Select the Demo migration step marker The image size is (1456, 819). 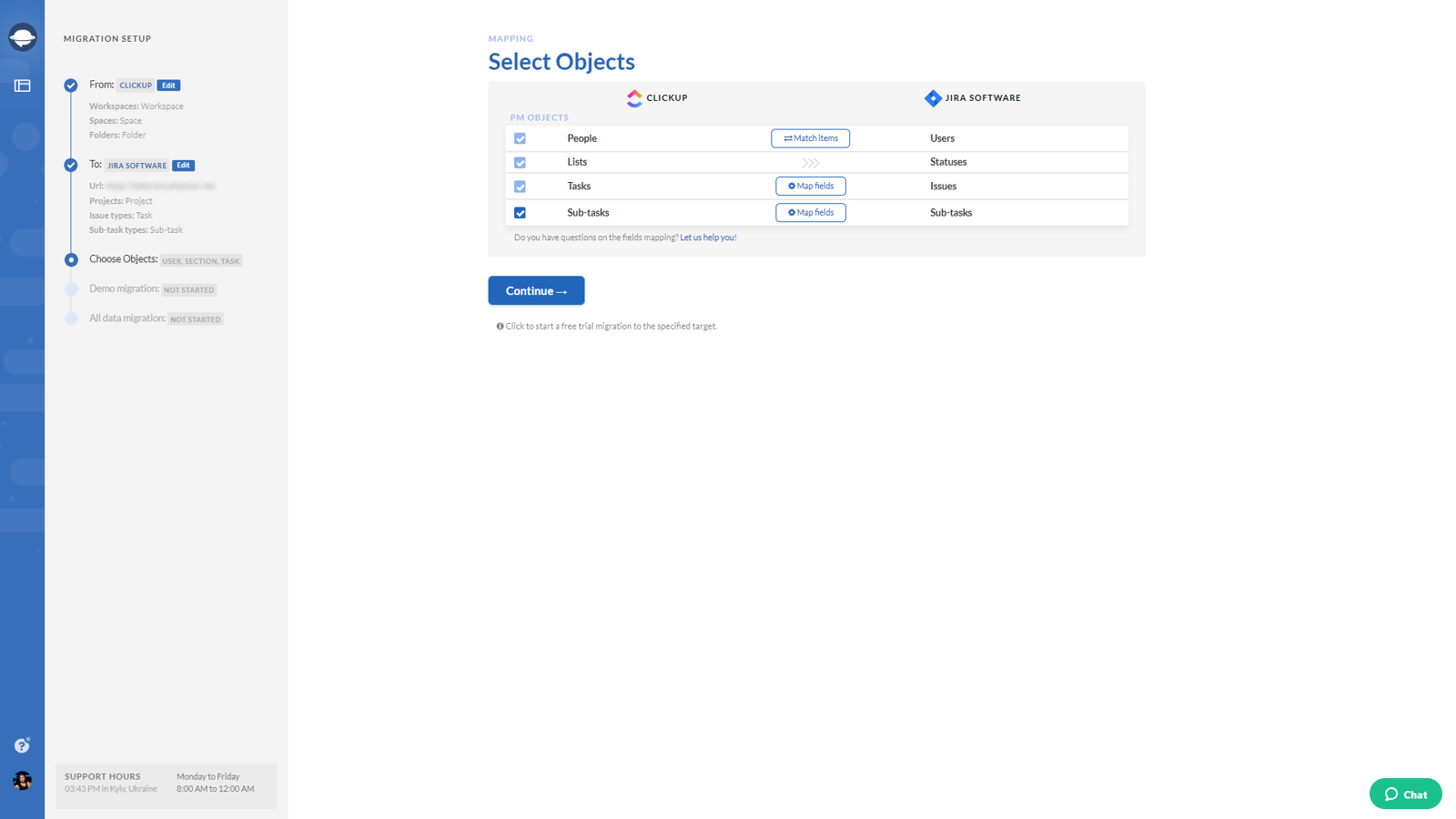tap(71, 289)
